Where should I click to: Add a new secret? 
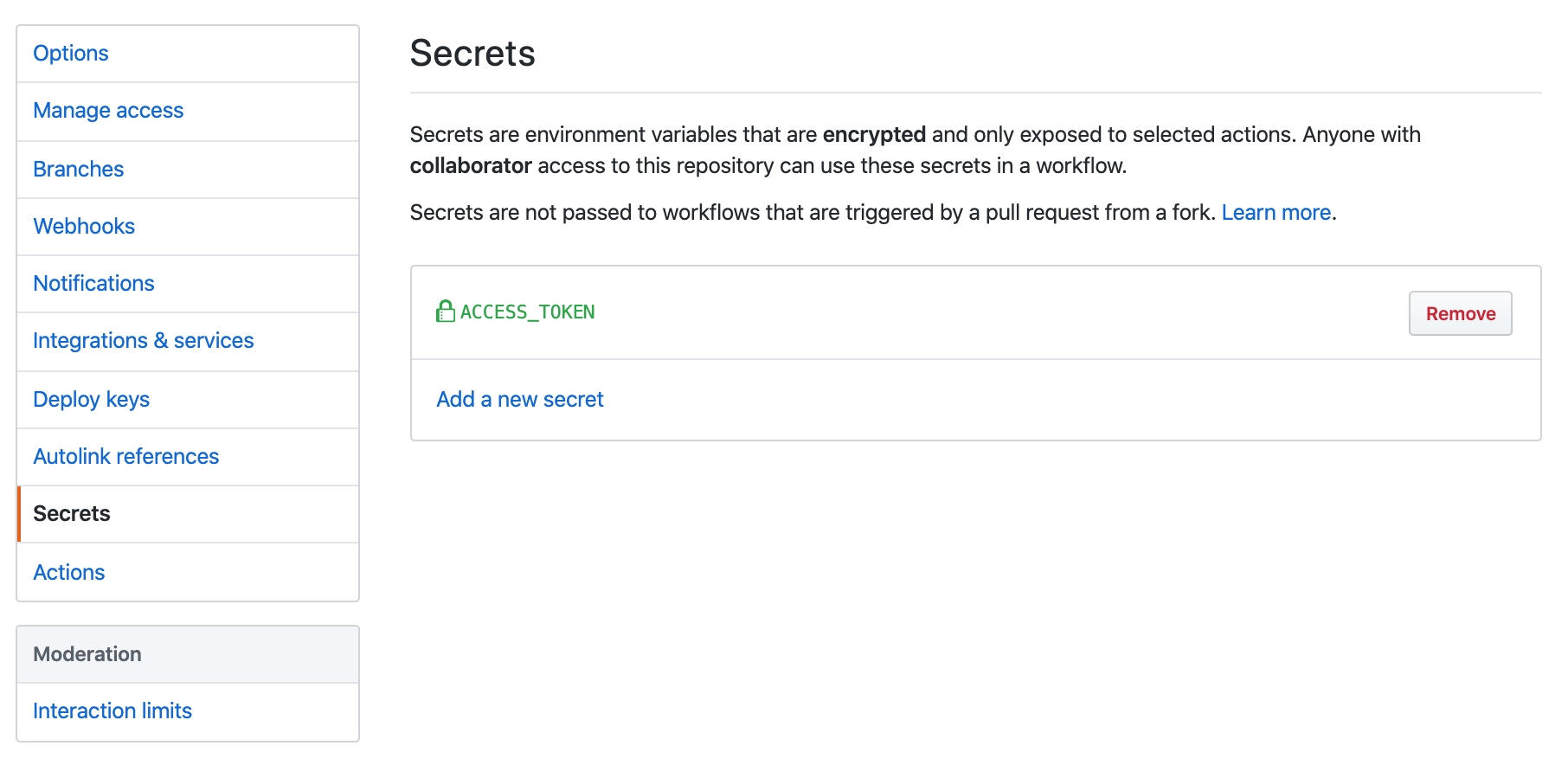[520, 399]
